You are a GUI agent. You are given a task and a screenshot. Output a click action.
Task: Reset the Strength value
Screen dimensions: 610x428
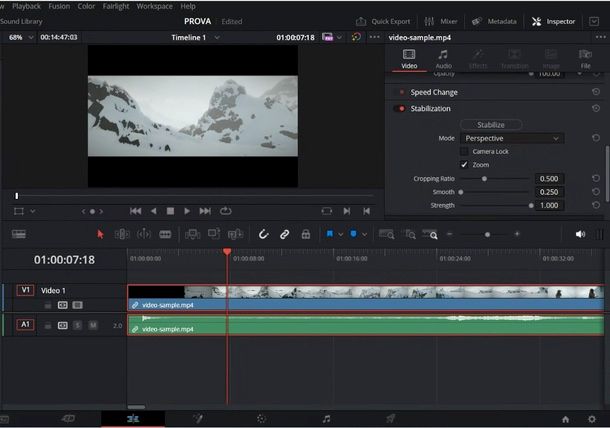point(596,205)
